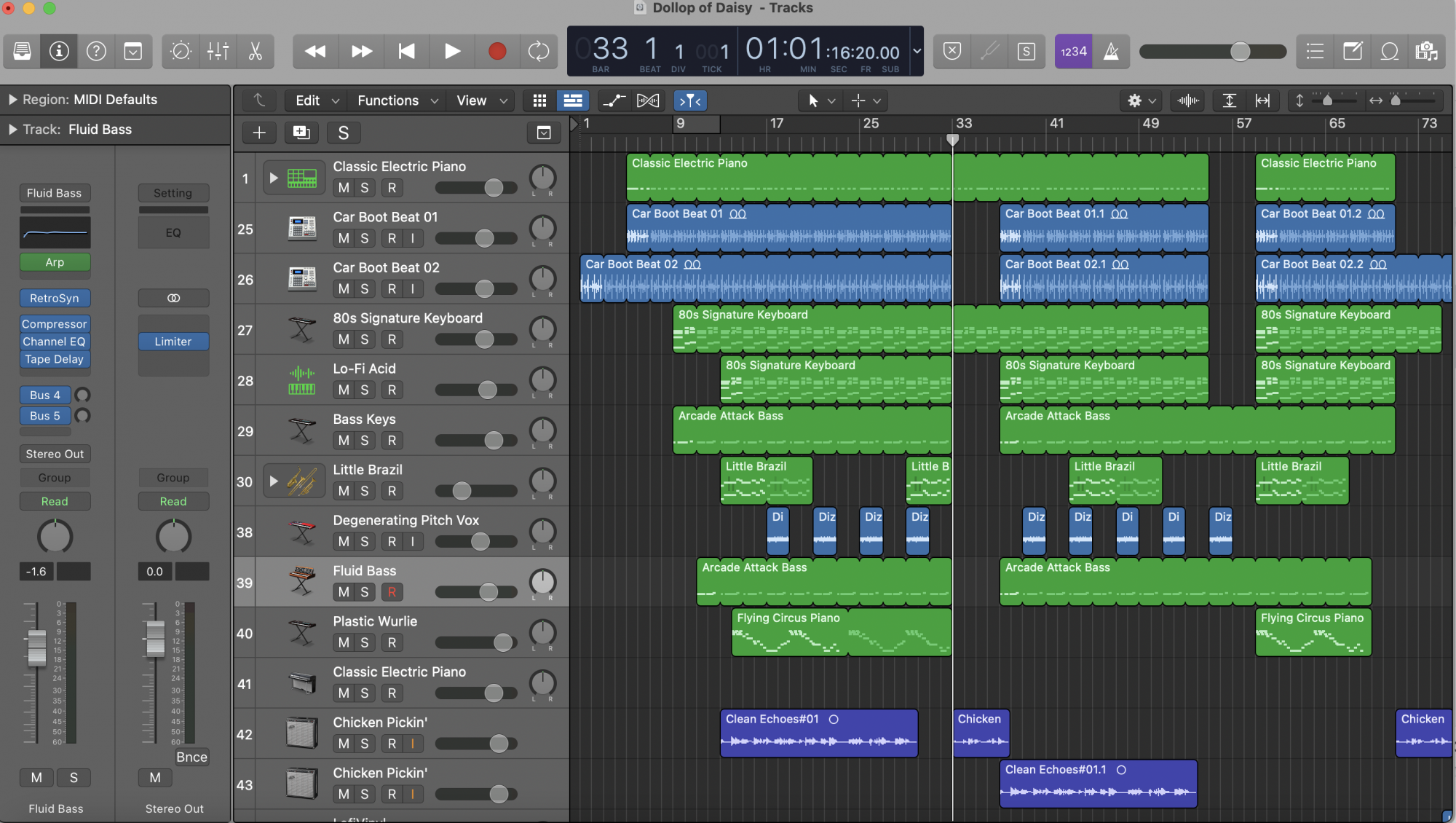Toggle the metronome click icon
The image size is (1456, 823).
[1111, 51]
